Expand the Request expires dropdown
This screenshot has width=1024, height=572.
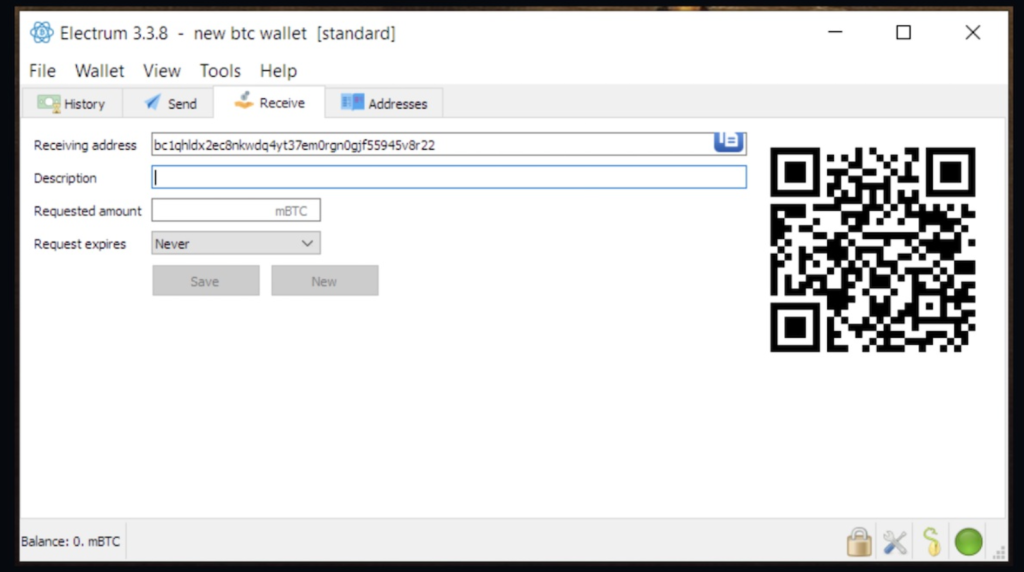pyautogui.click(x=236, y=244)
